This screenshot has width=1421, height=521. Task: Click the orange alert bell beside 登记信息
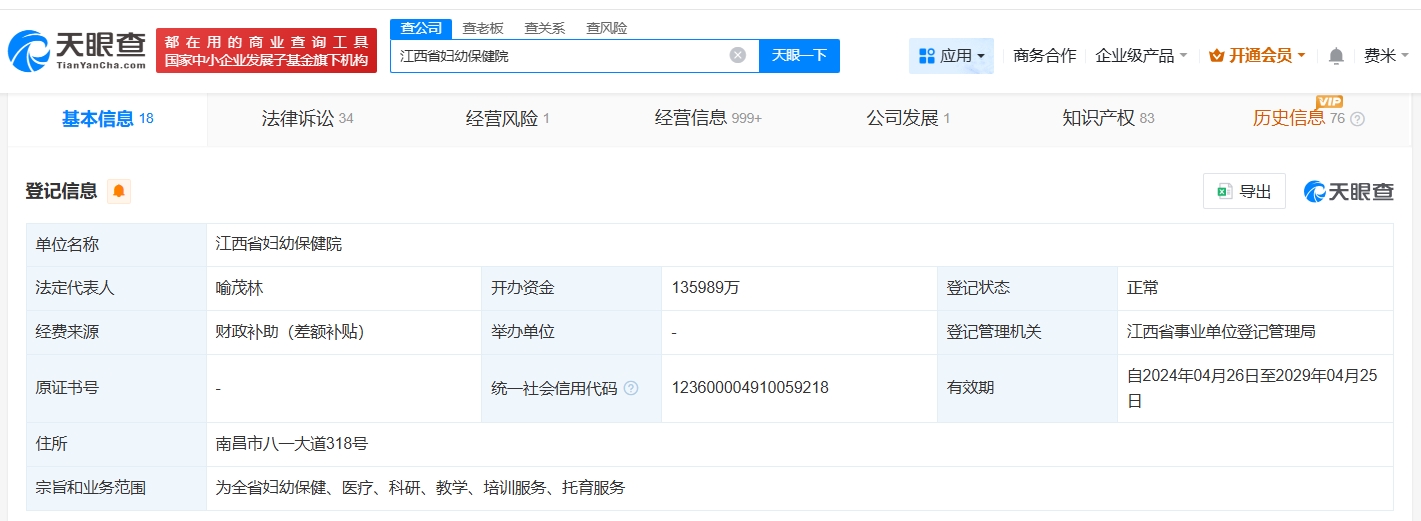(x=119, y=191)
